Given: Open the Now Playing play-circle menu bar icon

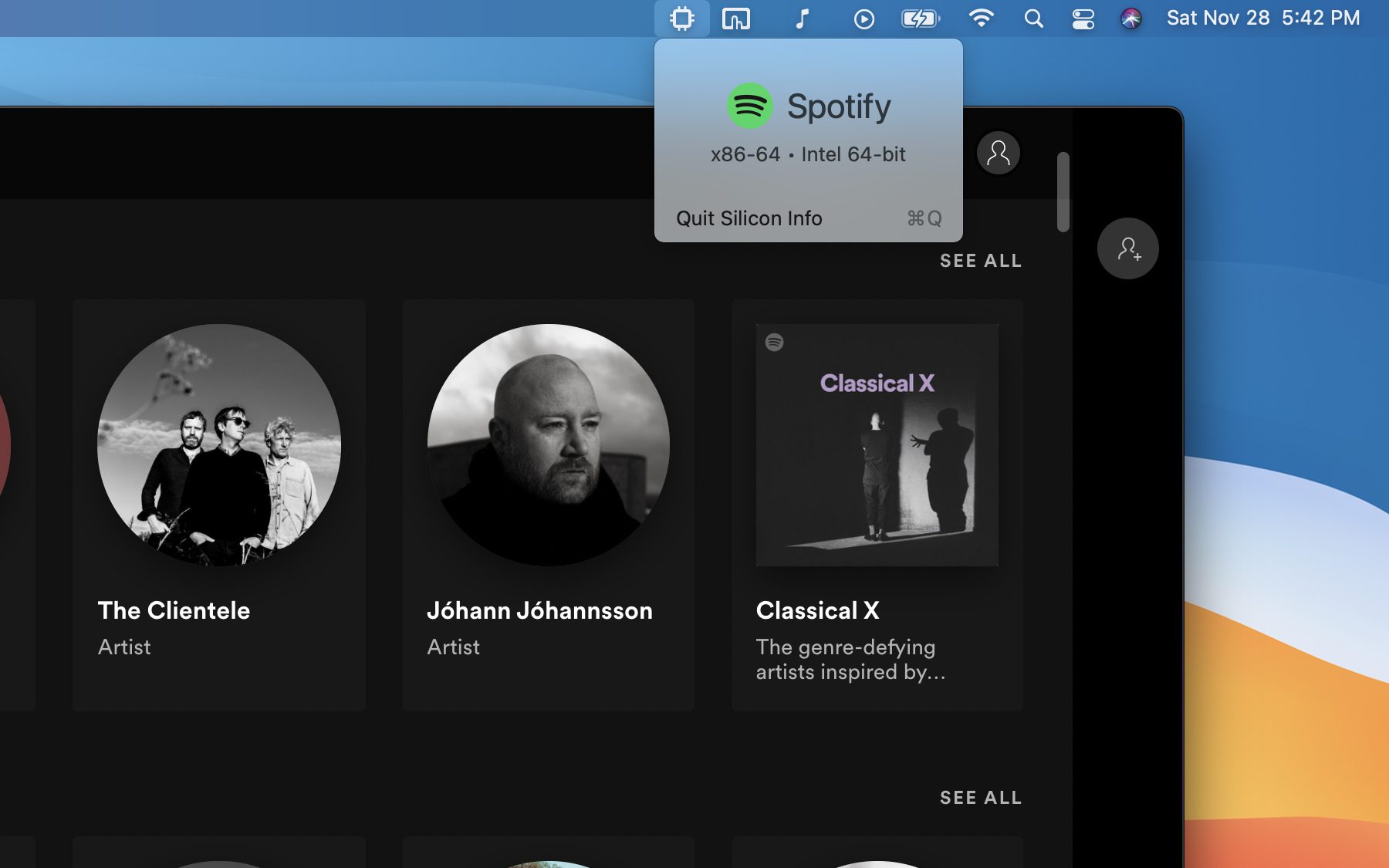Looking at the screenshot, I should click(x=863, y=19).
